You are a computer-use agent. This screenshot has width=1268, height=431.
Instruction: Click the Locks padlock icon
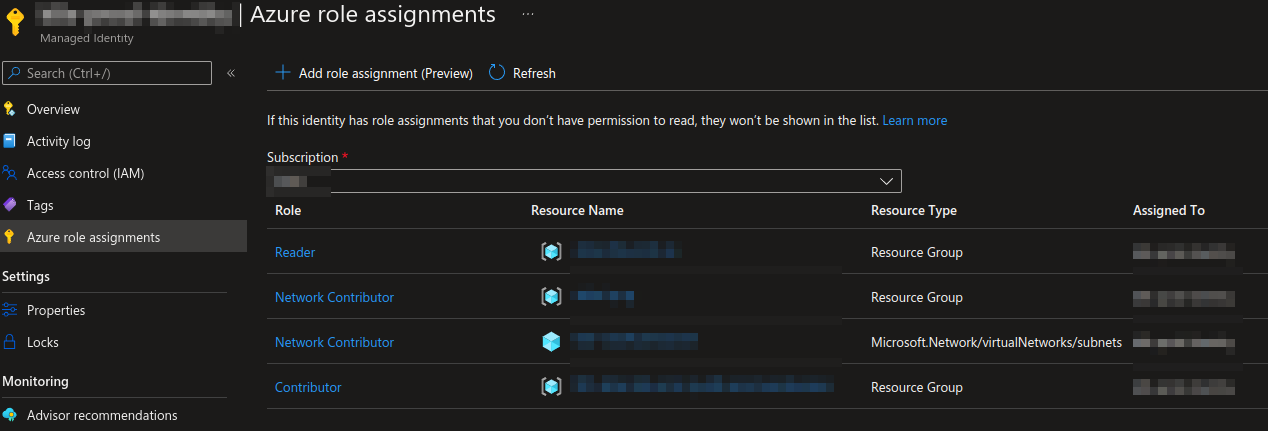(10, 342)
